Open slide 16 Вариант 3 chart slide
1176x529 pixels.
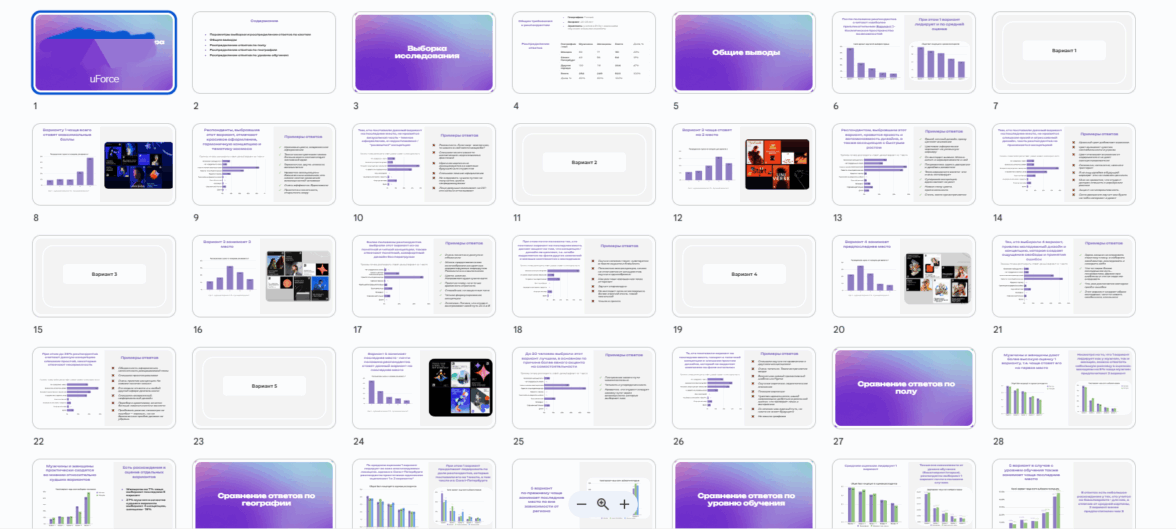point(264,276)
